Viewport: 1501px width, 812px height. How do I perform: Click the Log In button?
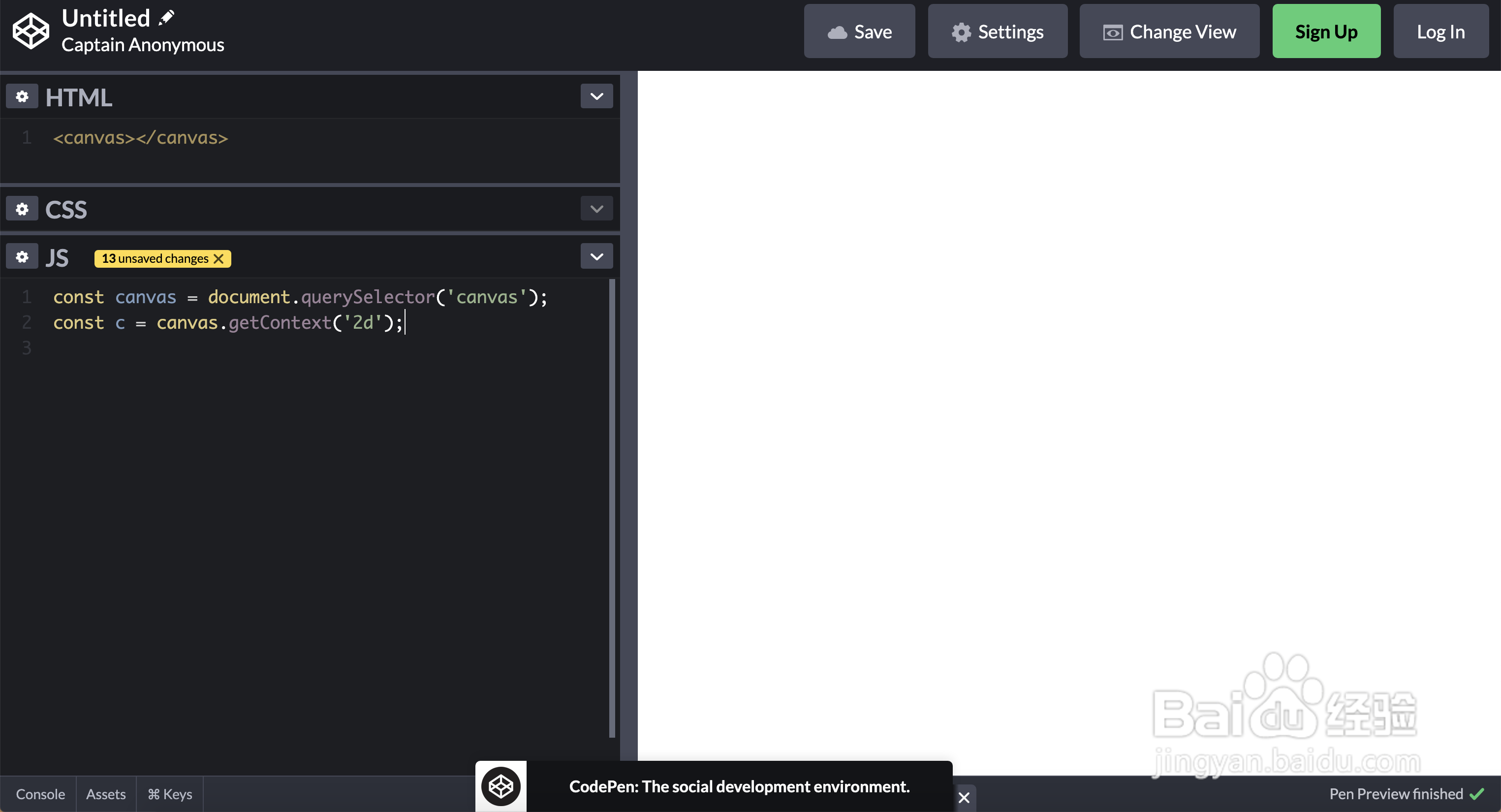coord(1440,31)
